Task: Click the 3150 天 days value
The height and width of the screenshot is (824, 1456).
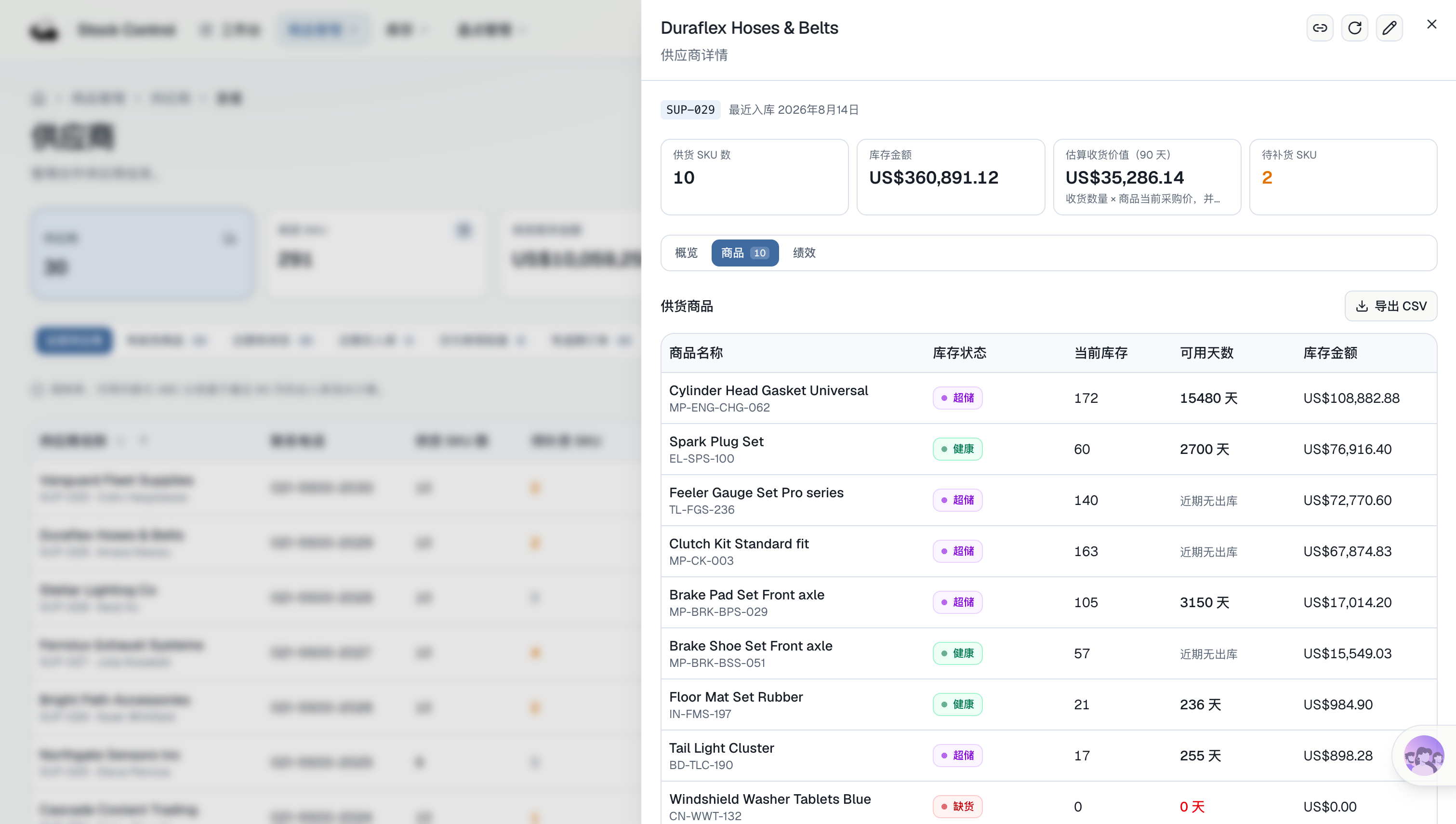Action: (x=1205, y=603)
